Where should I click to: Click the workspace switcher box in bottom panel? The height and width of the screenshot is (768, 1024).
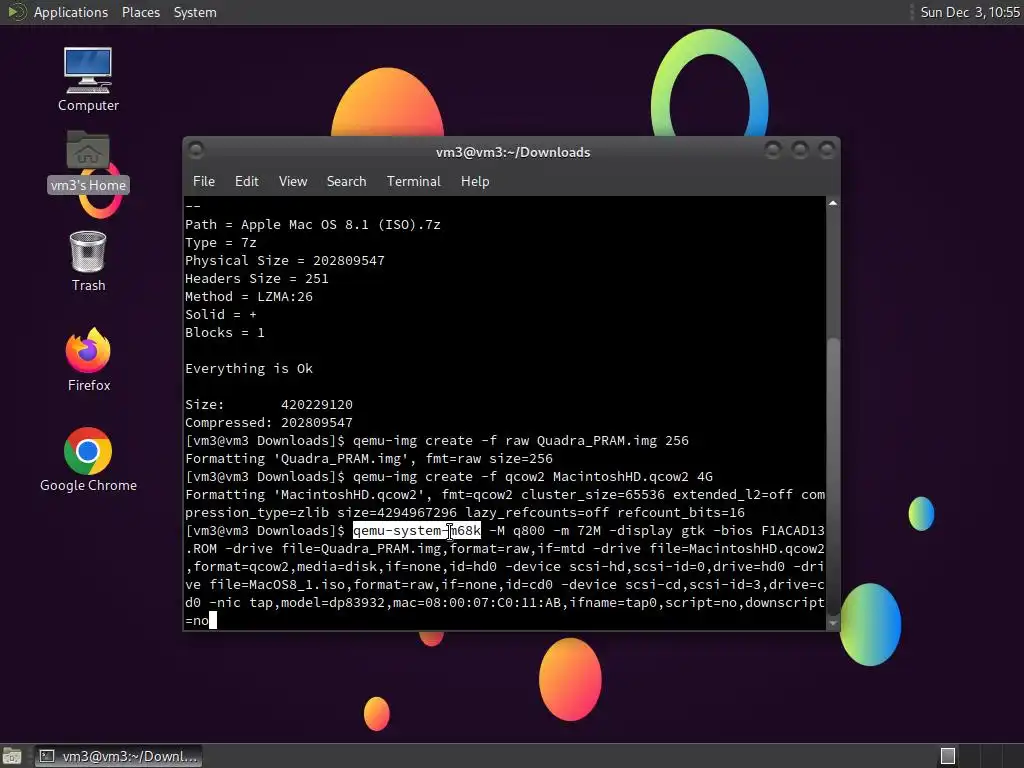pos(948,756)
